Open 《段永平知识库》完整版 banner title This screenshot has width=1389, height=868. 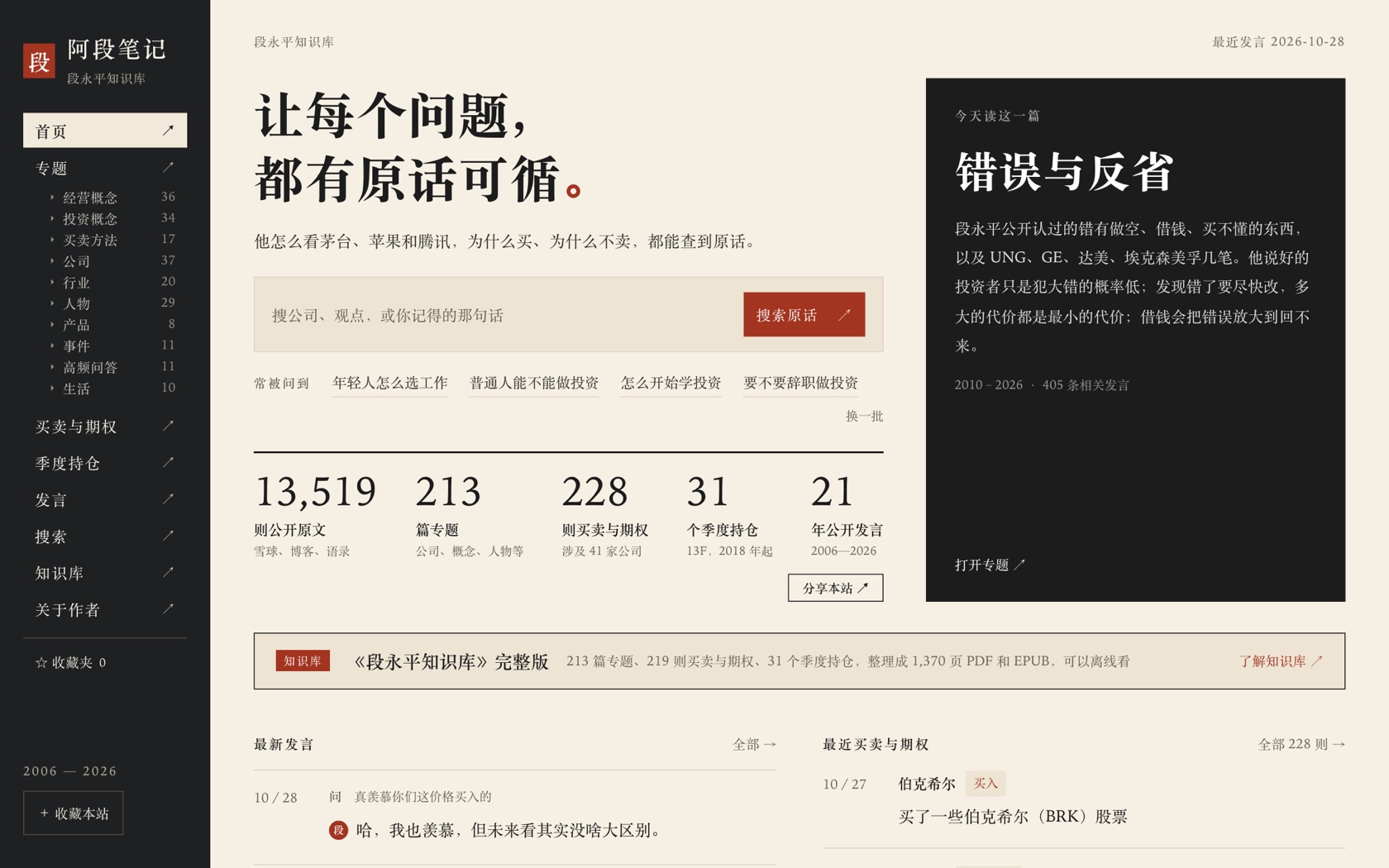coord(451,661)
